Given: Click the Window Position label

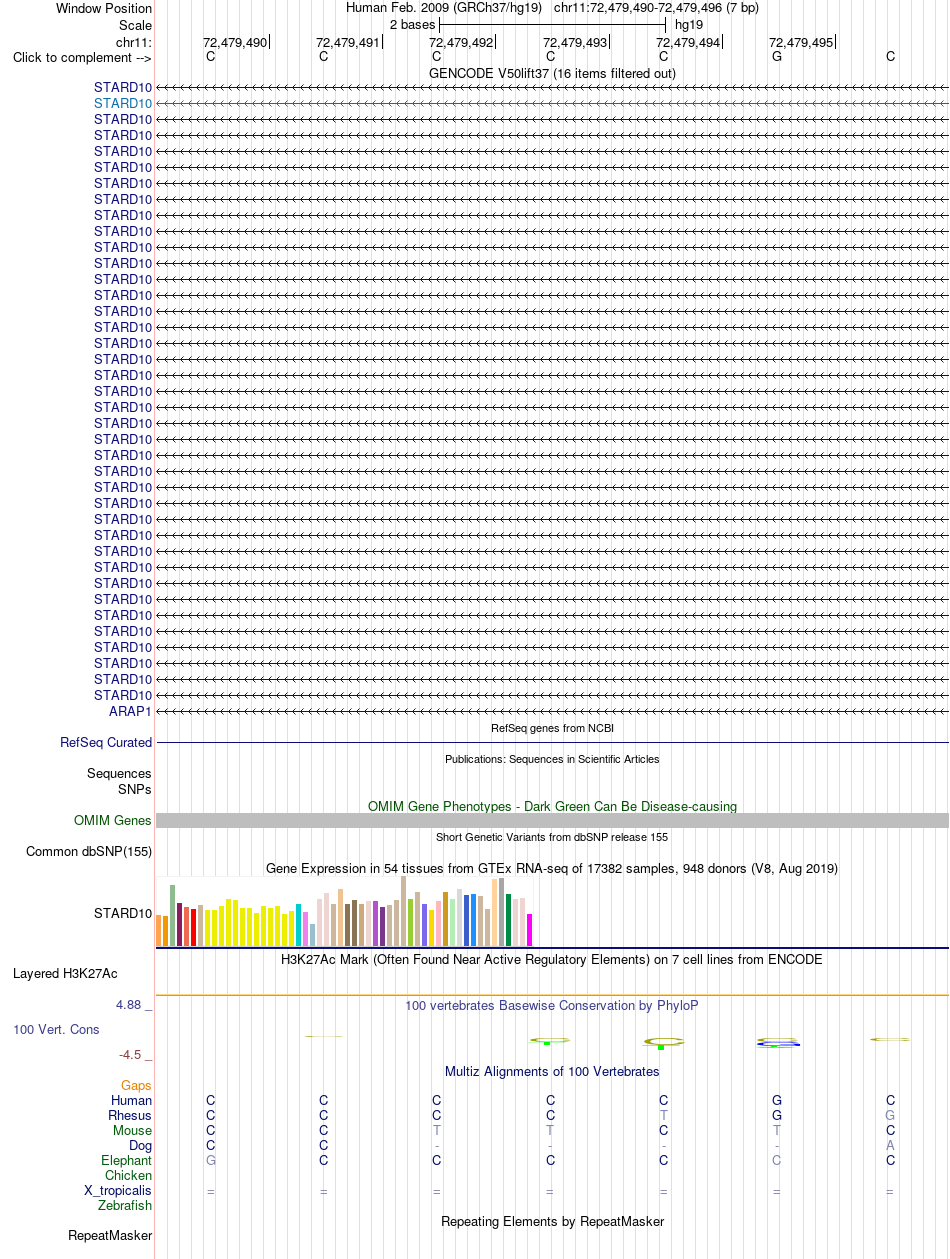Looking at the screenshot, I should [104, 9].
